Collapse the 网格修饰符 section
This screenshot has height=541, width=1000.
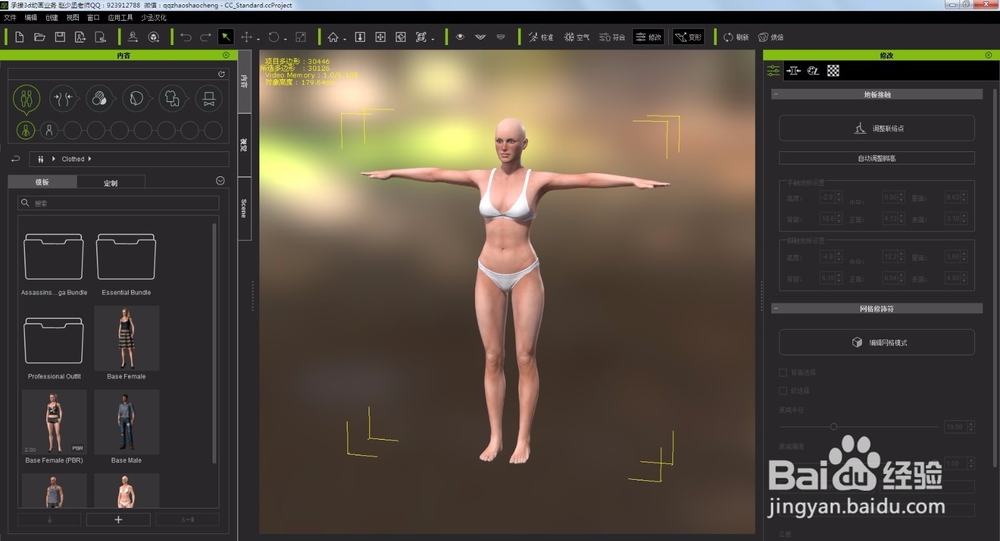[x=776, y=309]
